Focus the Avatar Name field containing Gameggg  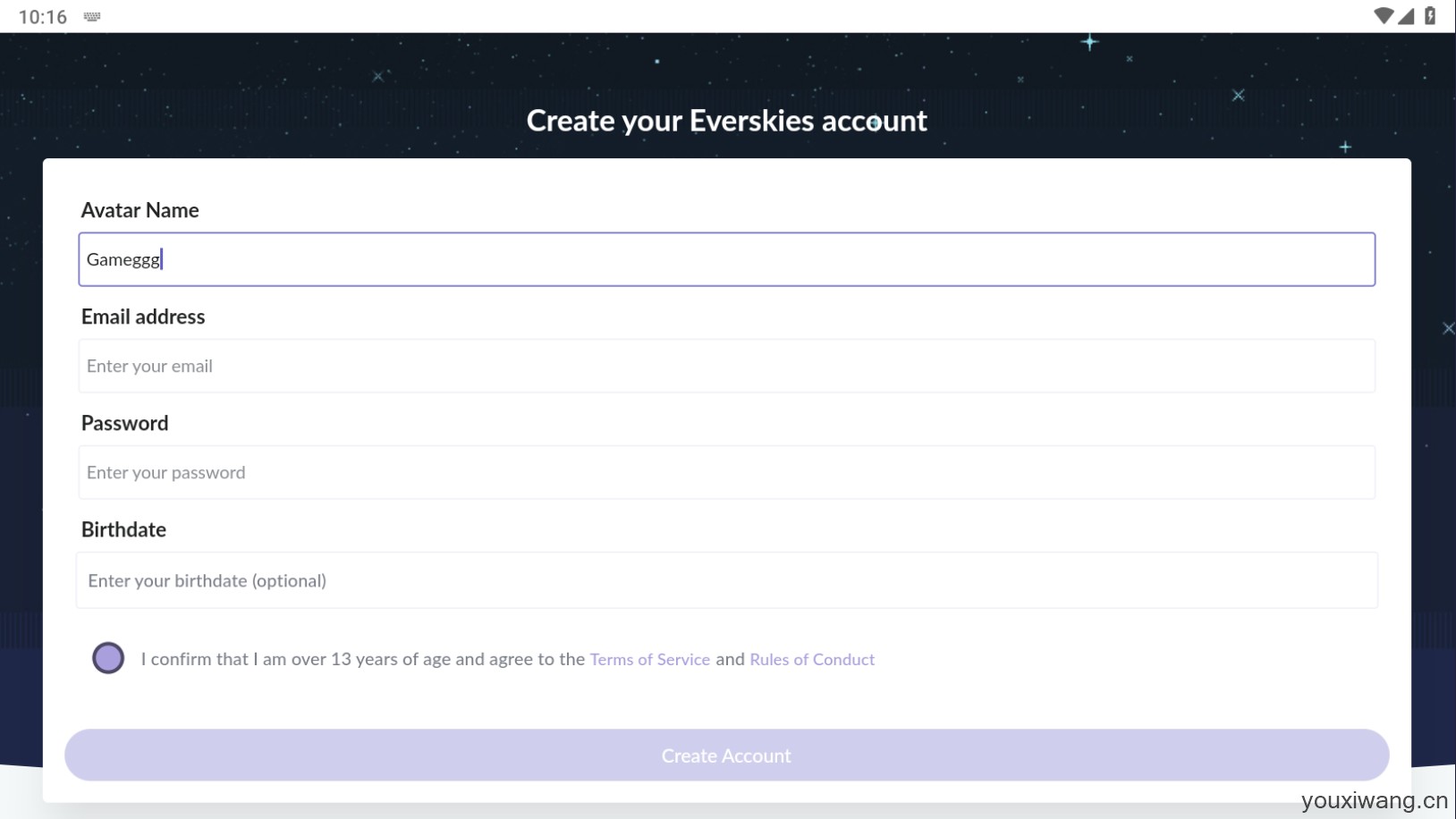point(726,259)
